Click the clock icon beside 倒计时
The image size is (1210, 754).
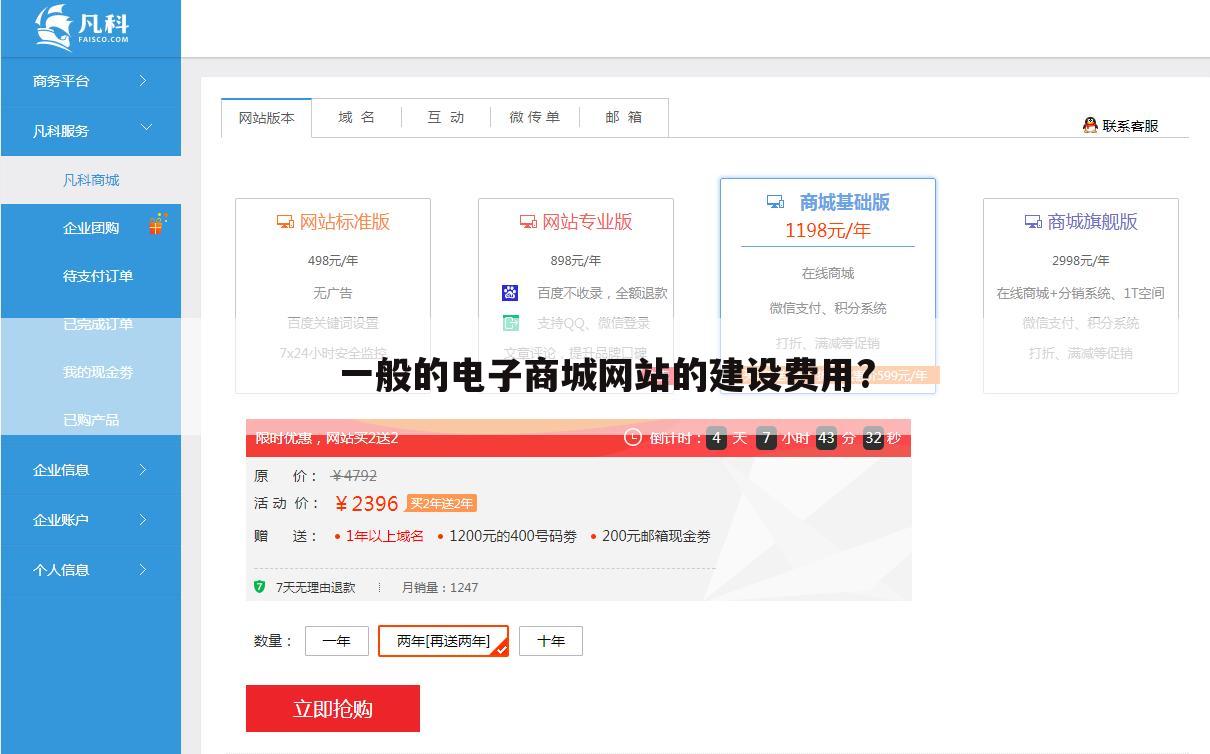632,437
